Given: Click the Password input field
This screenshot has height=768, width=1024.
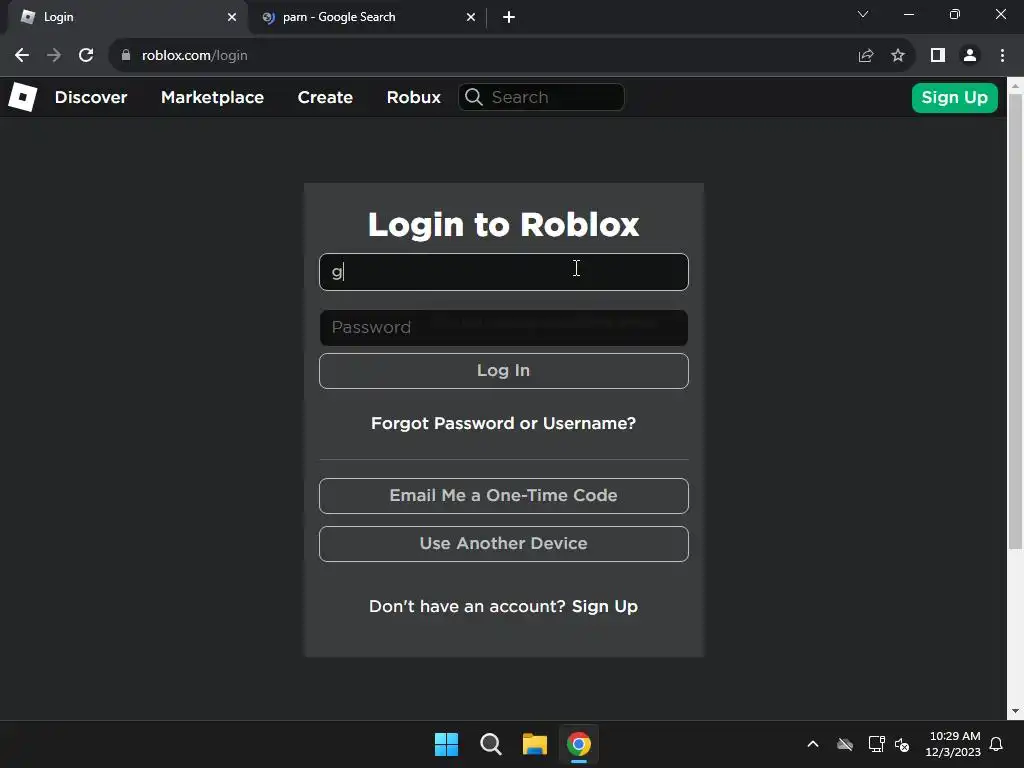Looking at the screenshot, I should (504, 328).
